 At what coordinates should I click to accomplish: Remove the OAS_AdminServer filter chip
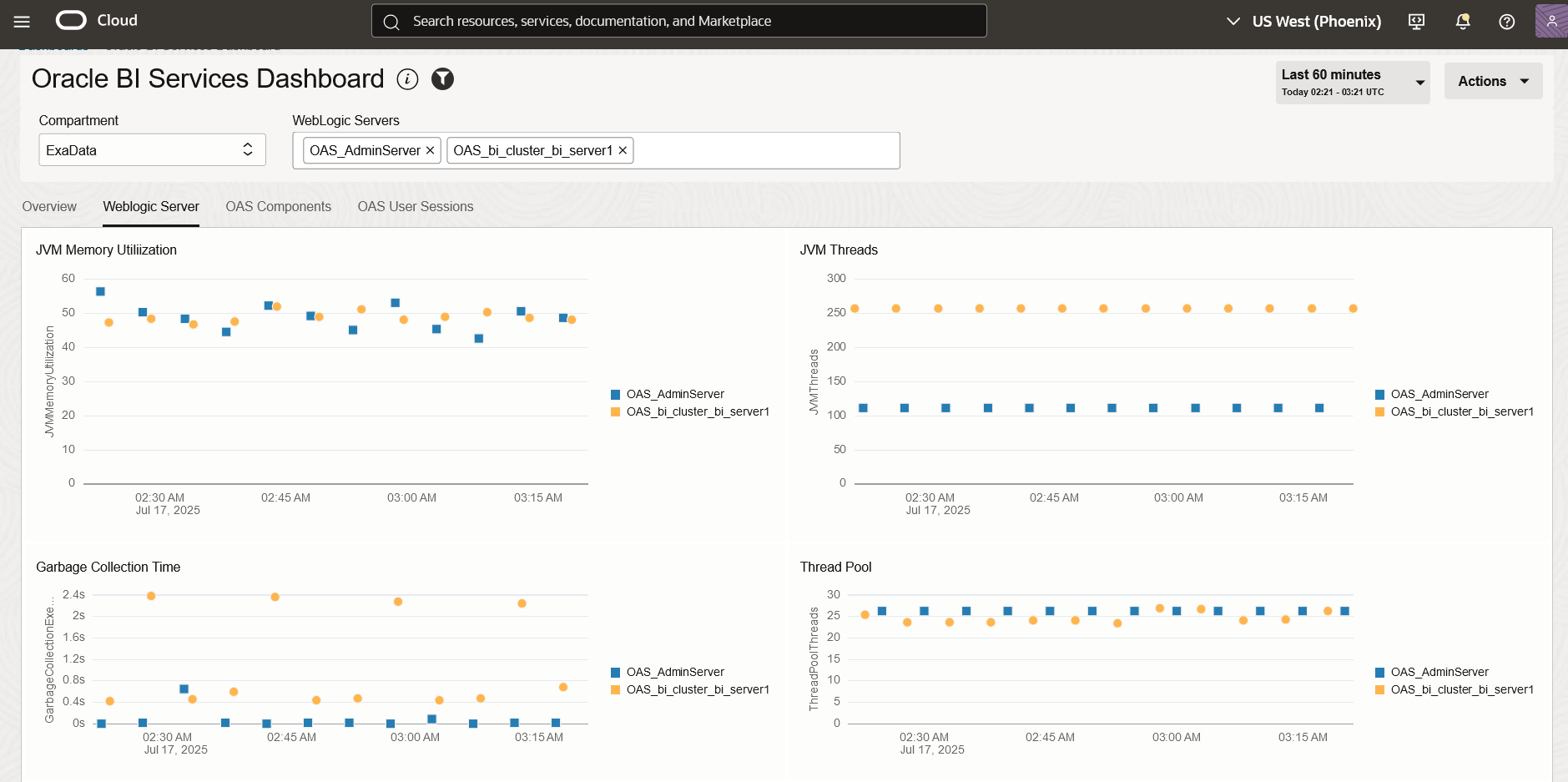pyautogui.click(x=431, y=150)
